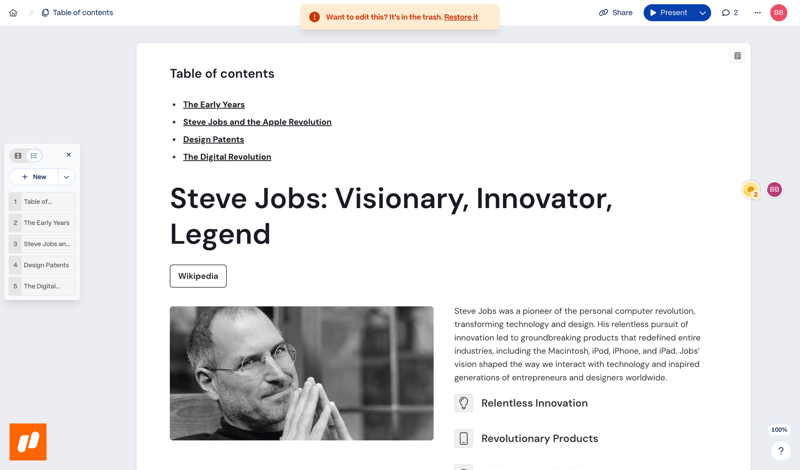Expand the New card dropdown arrow
Image resolution: width=800 pixels, height=470 pixels.
click(66, 177)
